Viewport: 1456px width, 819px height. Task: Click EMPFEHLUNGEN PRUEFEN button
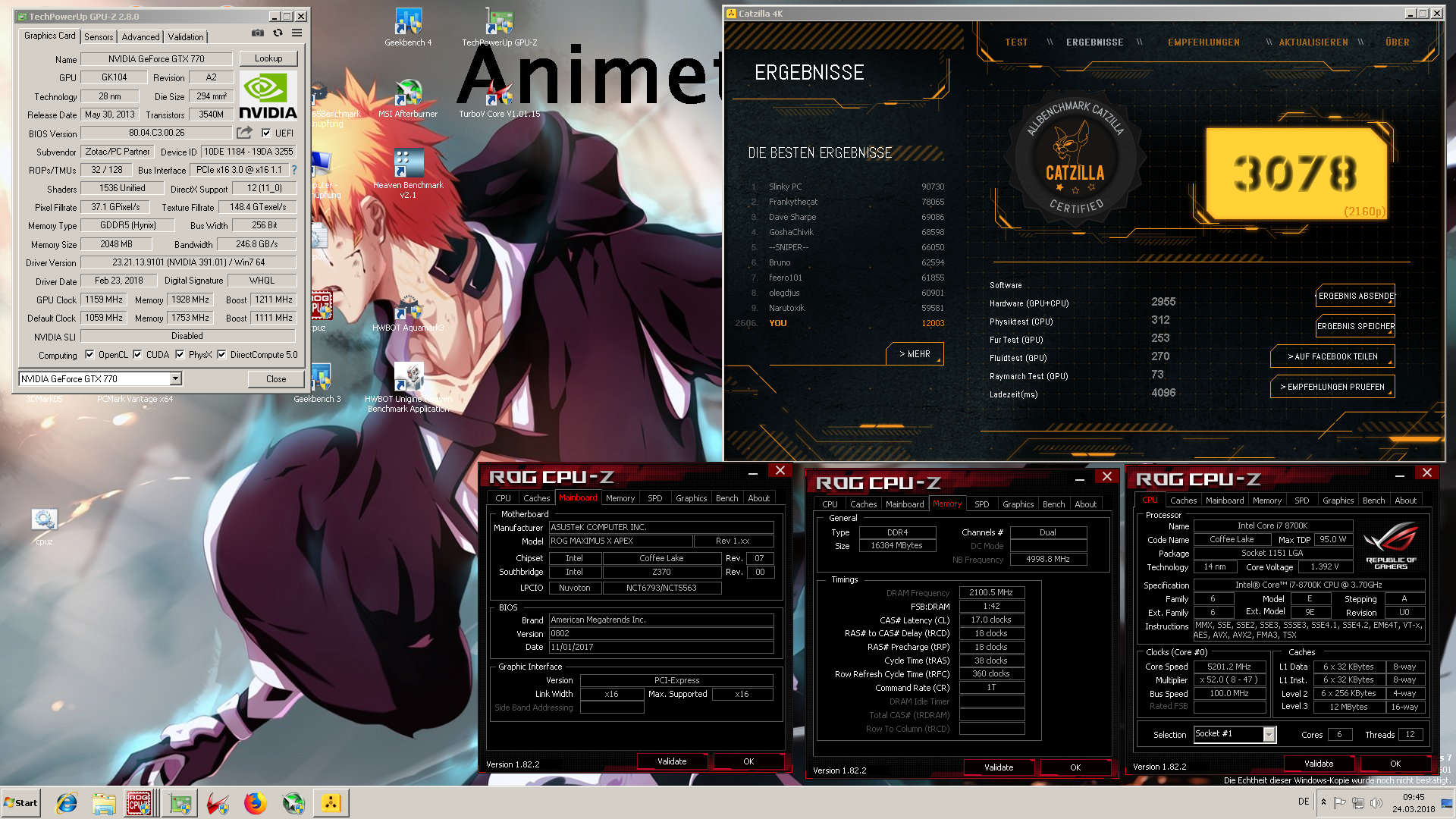1332,387
